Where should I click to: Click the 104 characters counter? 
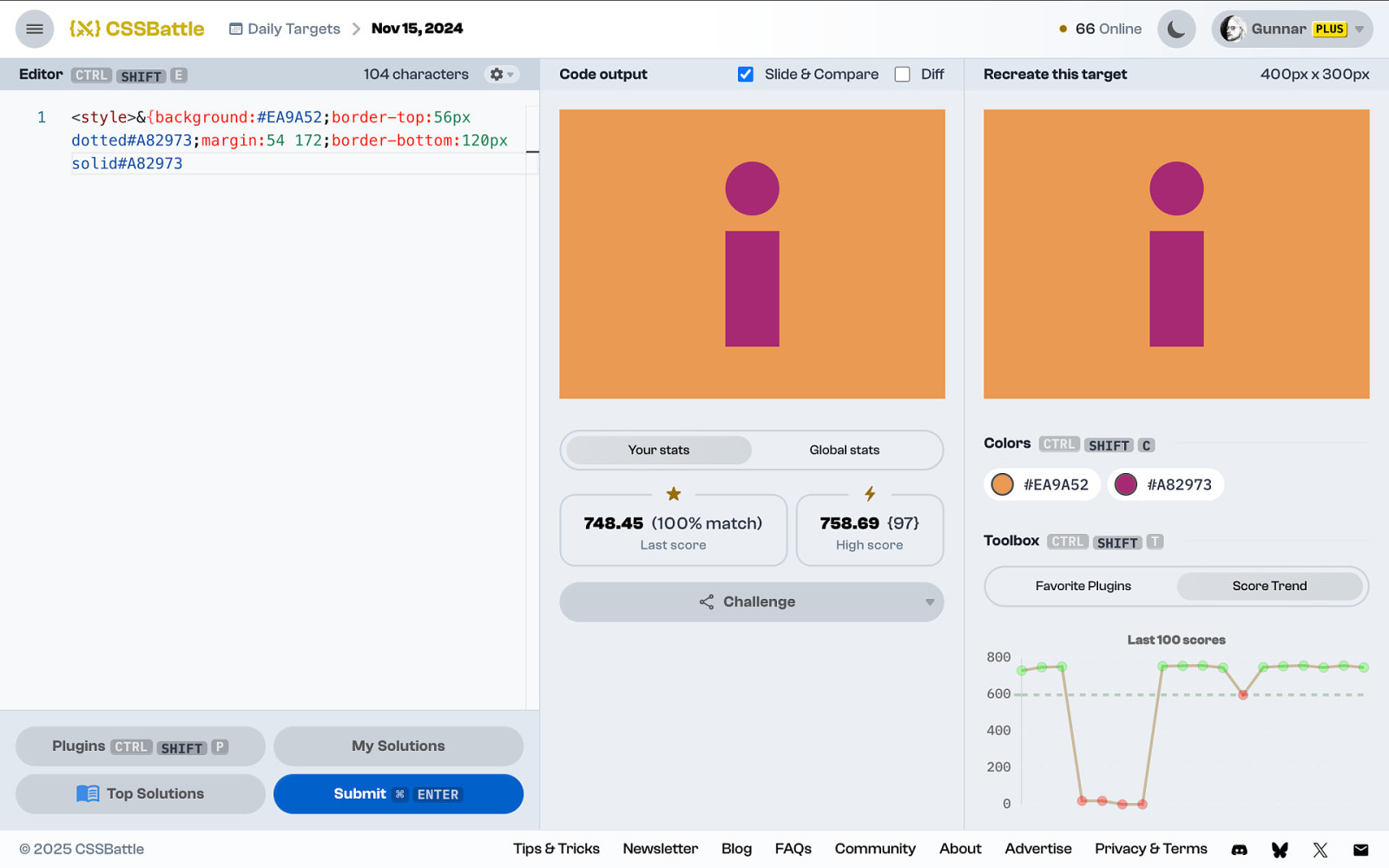(416, 75)
